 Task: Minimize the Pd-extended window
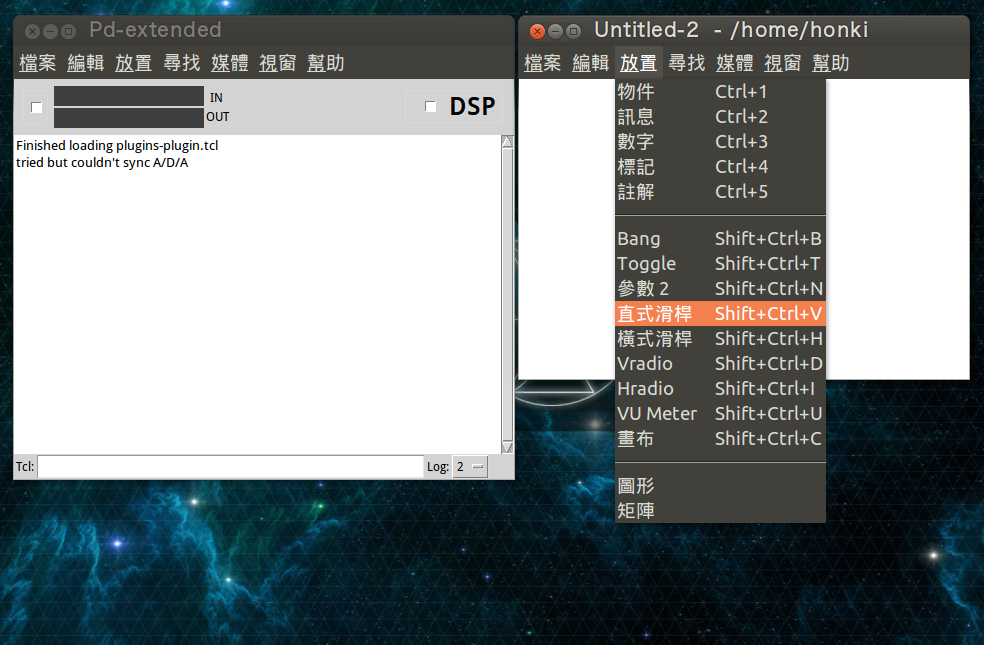(x=51, y=31)
